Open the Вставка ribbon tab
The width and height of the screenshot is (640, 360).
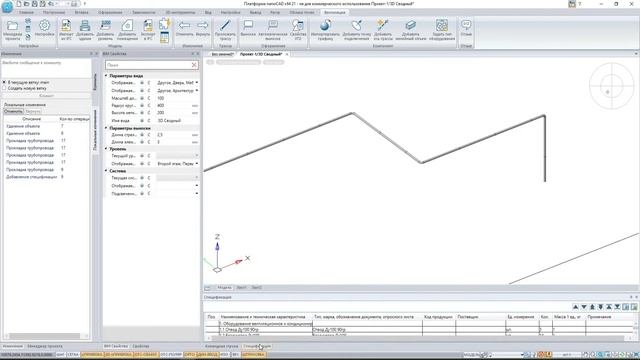[81, 13]
